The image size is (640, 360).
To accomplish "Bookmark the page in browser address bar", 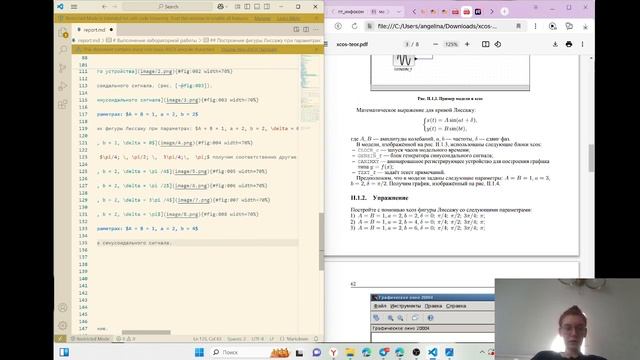I will [518, 26].
